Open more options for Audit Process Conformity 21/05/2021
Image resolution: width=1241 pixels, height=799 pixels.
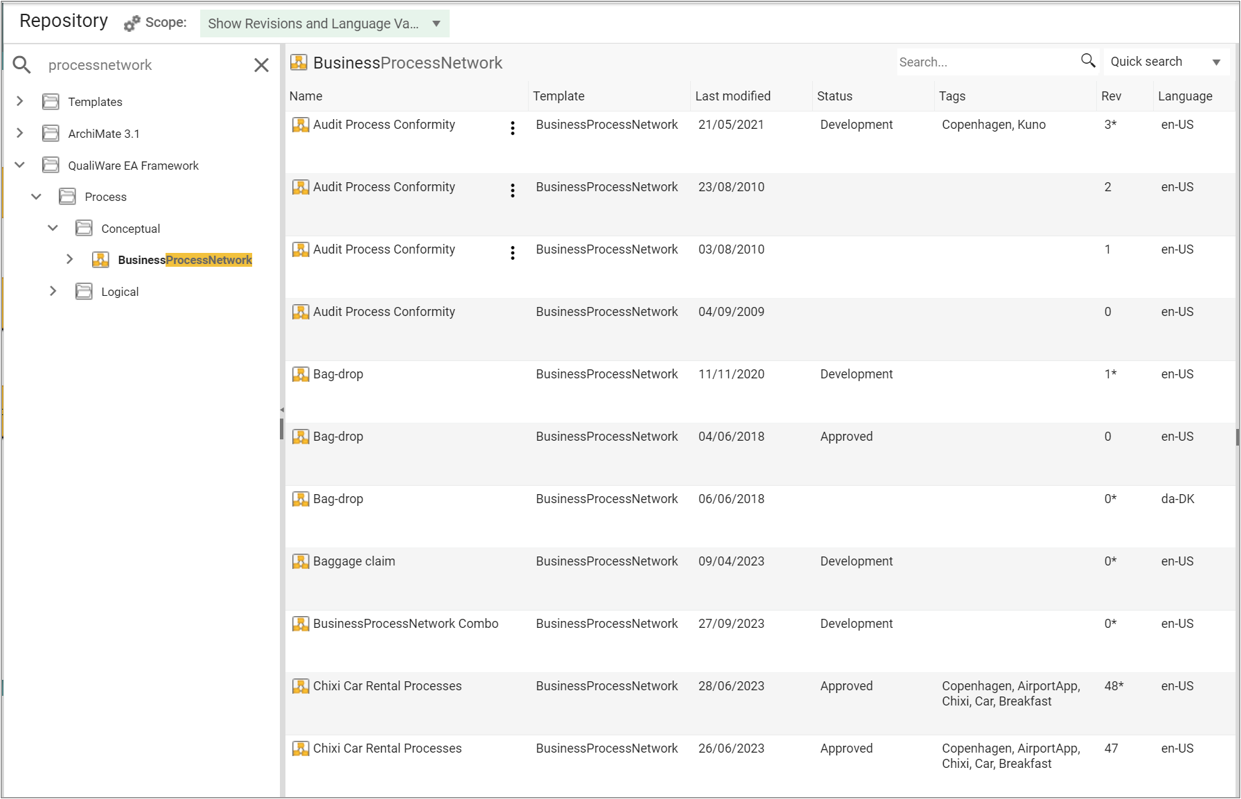pos(513,128)
